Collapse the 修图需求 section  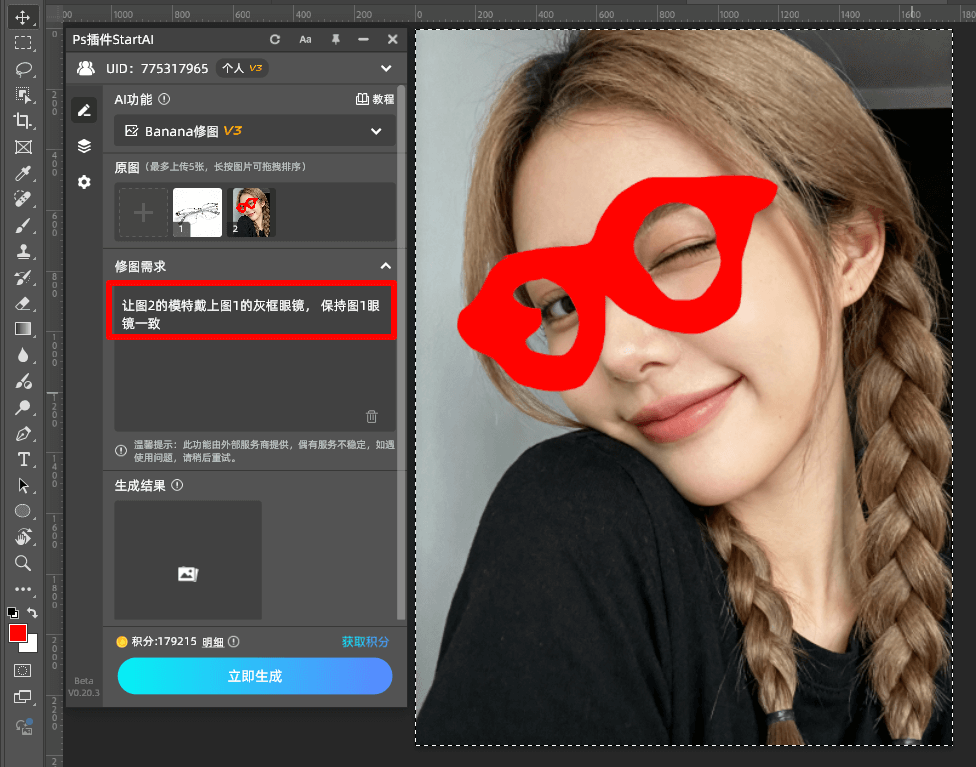[x=386, y=266]
